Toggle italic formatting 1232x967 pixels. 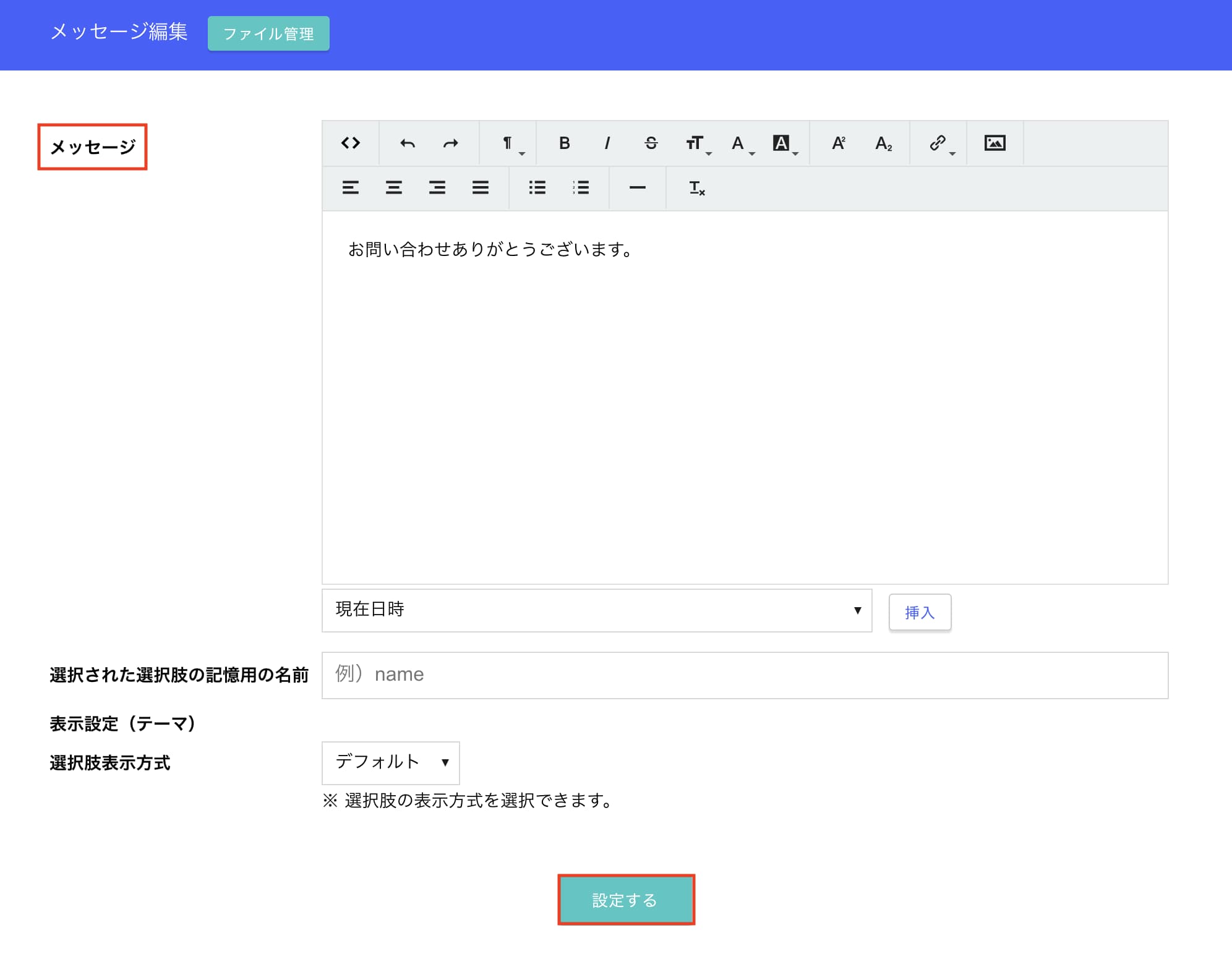pos(608,143)
